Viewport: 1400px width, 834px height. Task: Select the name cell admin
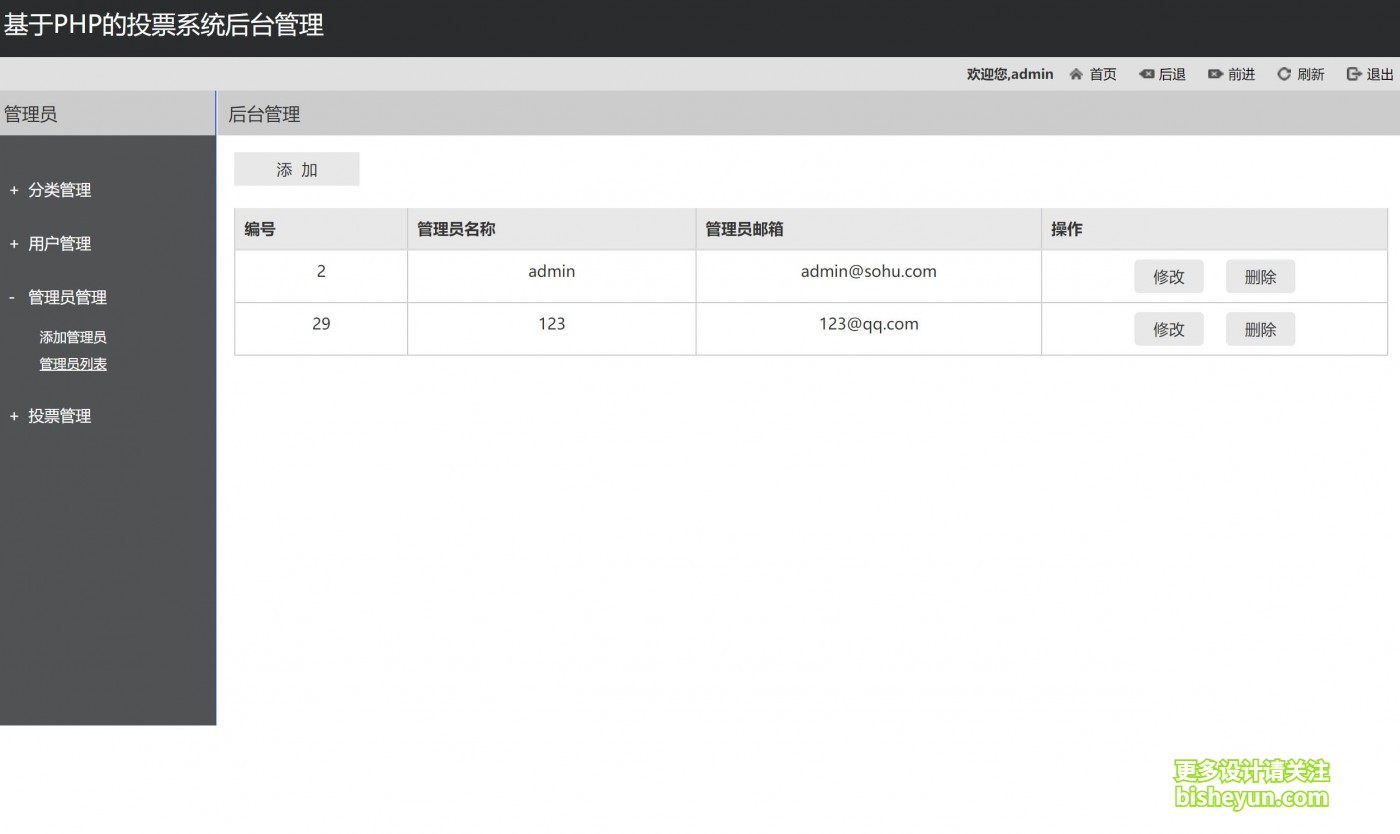pyautogui.click(x=552, y=276)
